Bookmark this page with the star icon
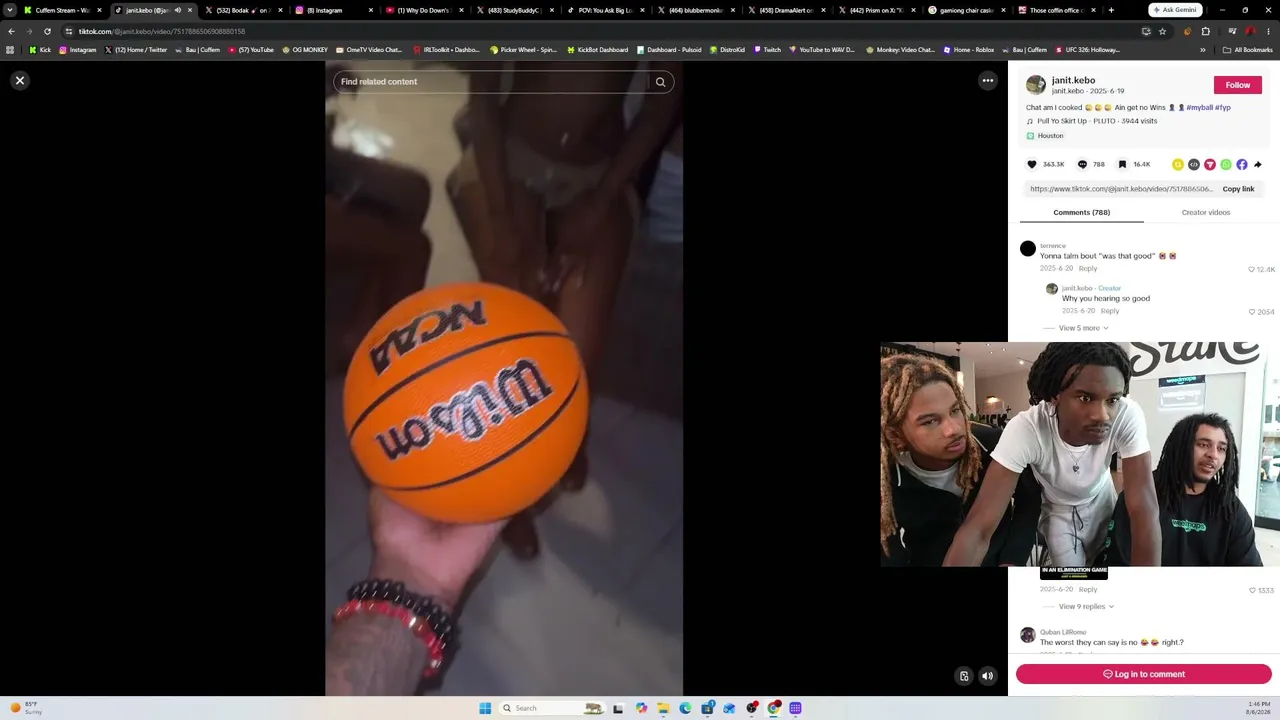 click(1162, 31)
